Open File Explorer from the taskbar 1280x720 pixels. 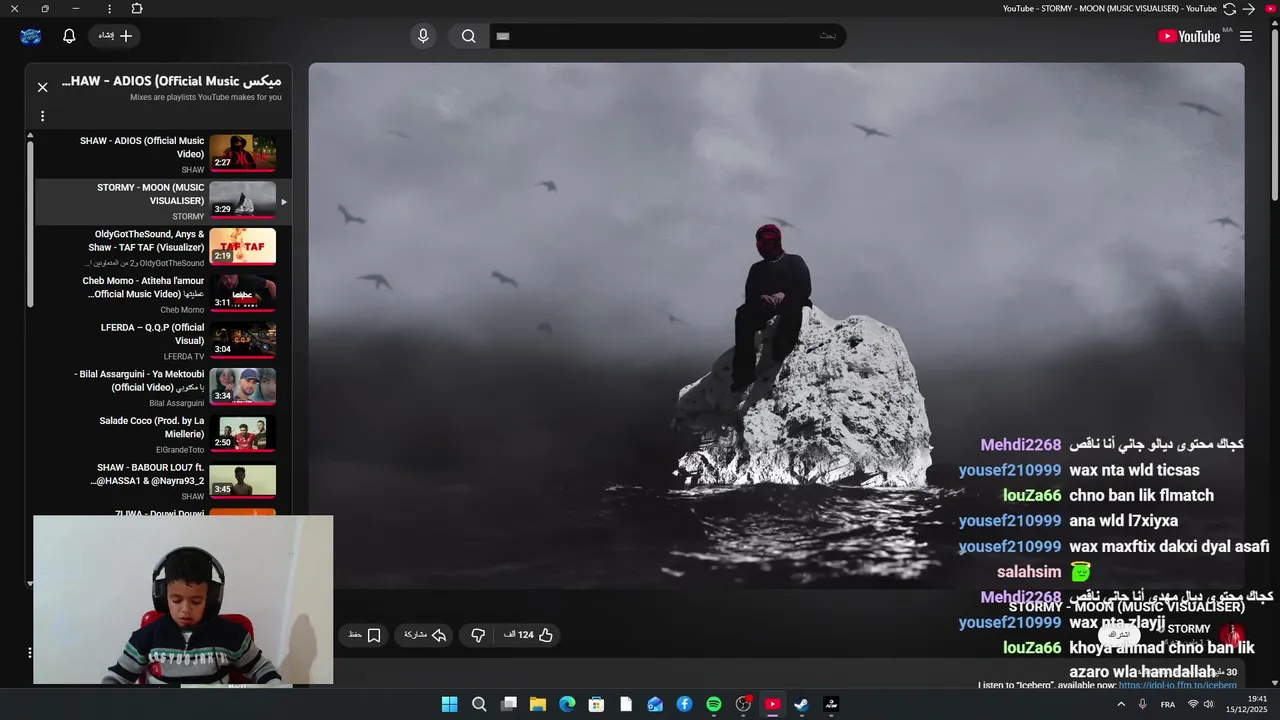pos(538,704)
